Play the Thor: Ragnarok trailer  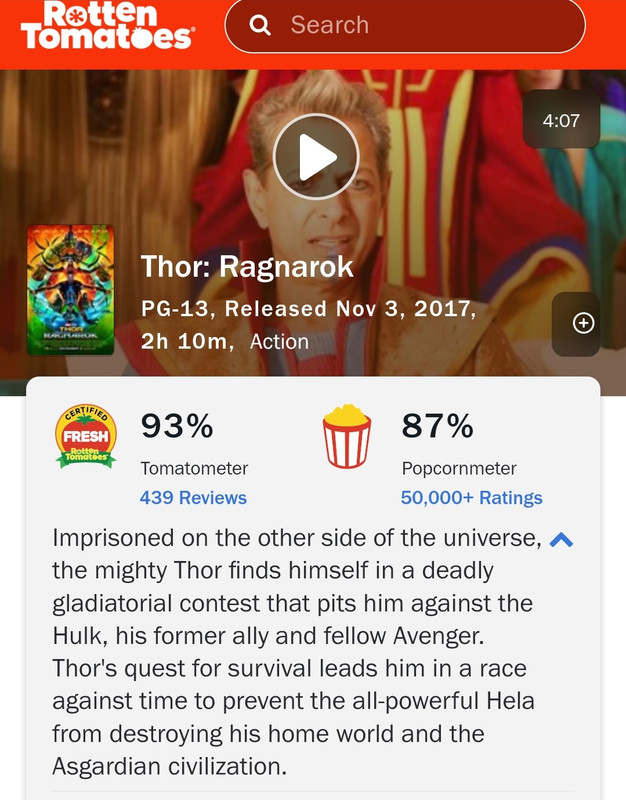[316, 157]
